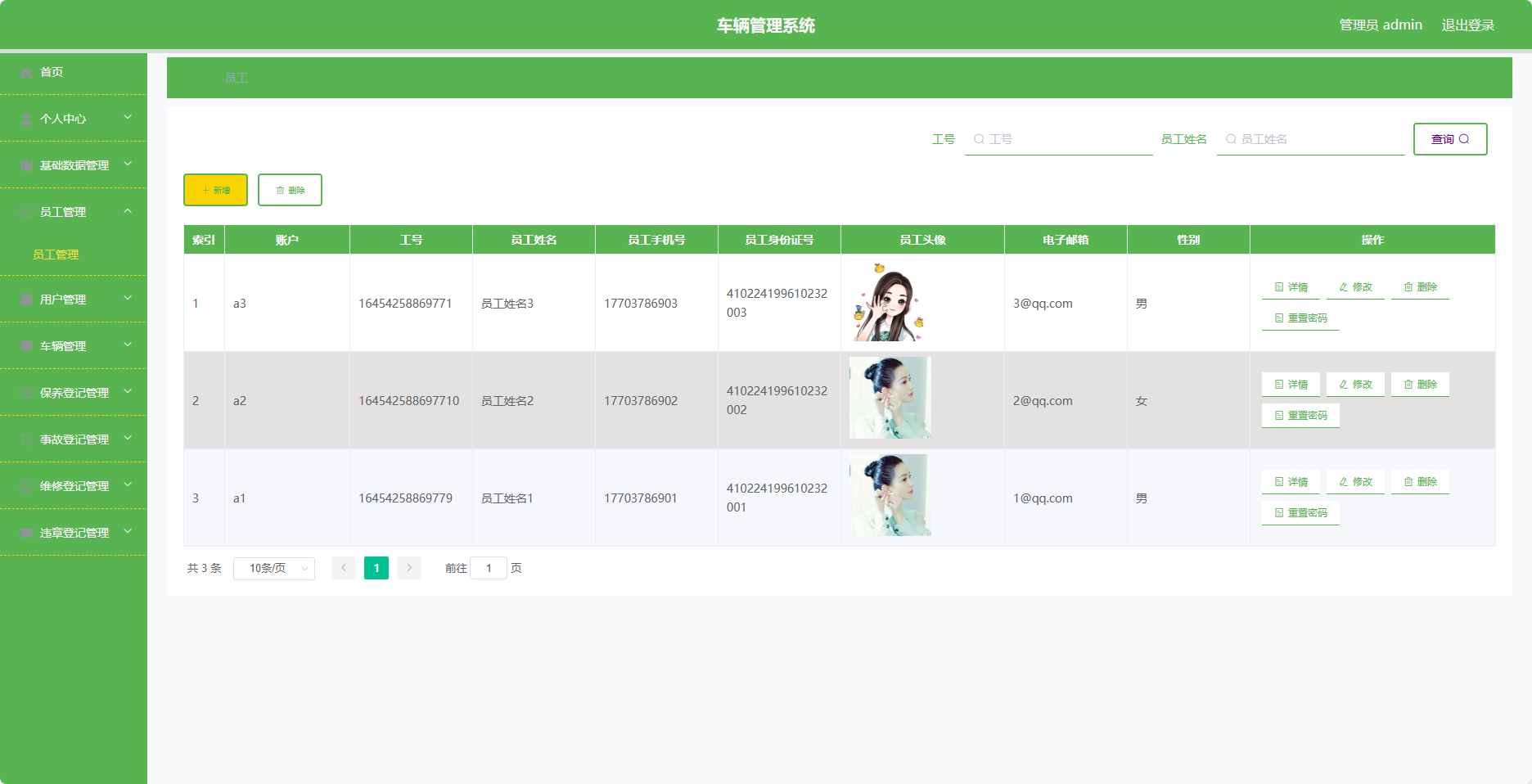The height and width of the screenshot is (784, 1532).
Task: Click the search icon in 员工姓名 field
Action: coord(1231,139)
